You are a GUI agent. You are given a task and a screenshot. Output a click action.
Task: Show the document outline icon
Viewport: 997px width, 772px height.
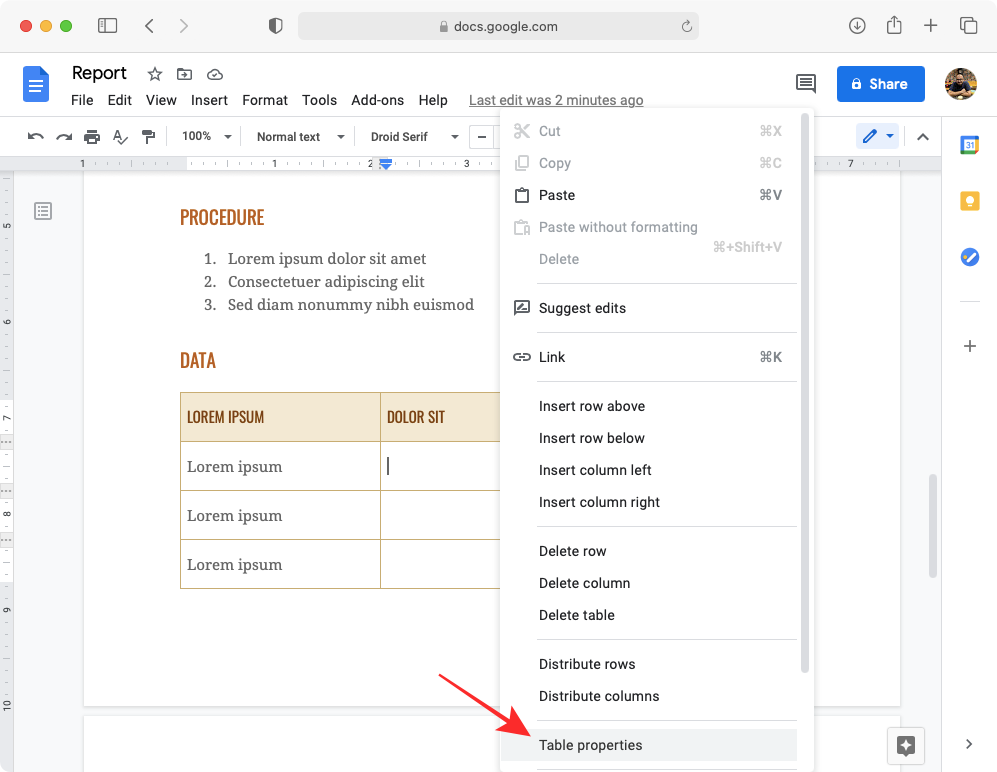(41, 211)
